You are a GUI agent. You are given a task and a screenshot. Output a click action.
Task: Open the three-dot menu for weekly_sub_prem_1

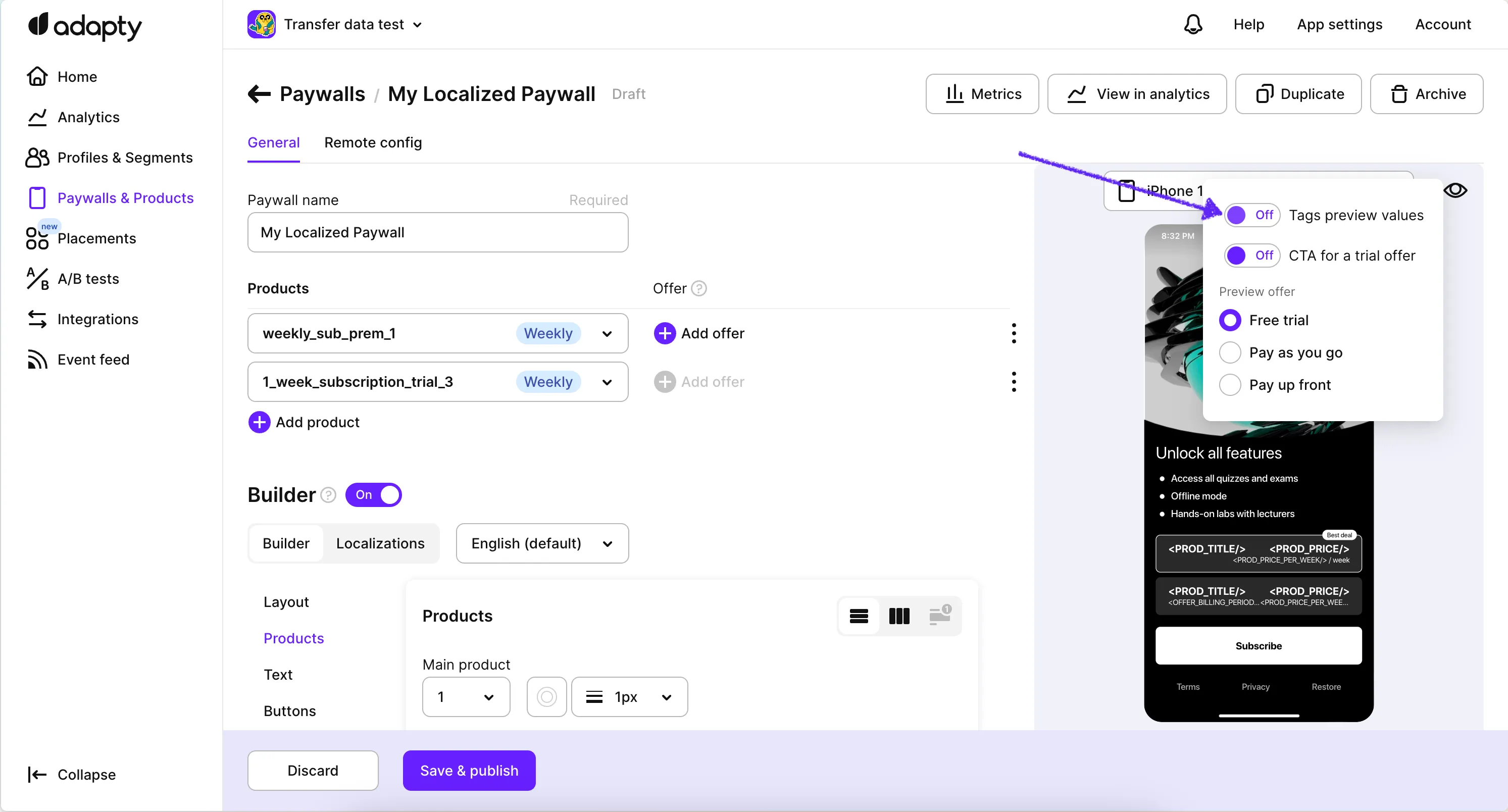(x=1014, y=333)
